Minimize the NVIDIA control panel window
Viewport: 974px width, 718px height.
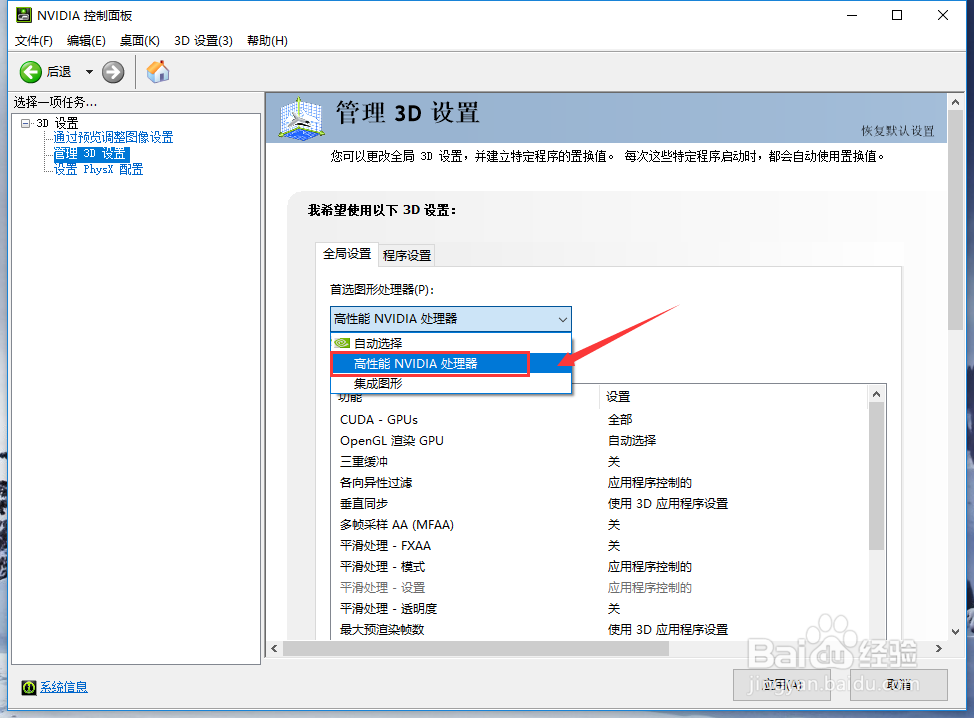pyautogui.click(x=852, y=16)
